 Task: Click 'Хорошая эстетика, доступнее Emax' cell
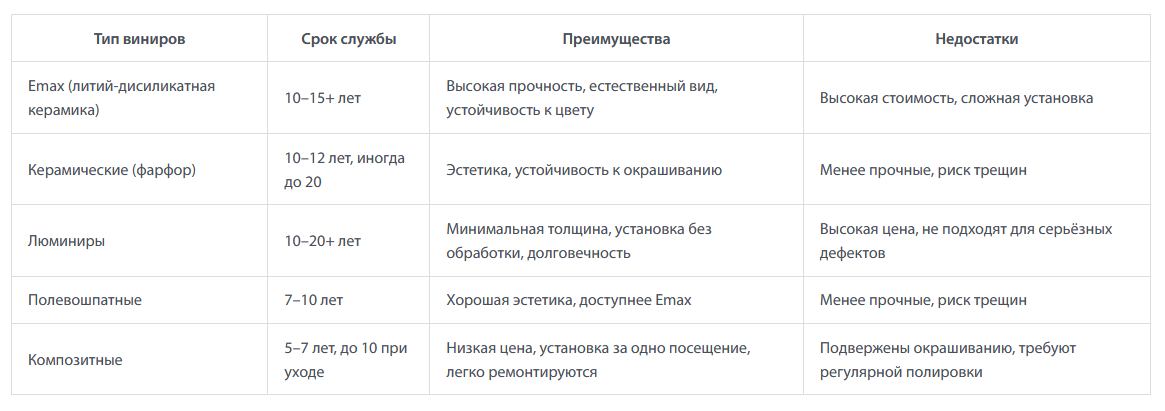616,300
